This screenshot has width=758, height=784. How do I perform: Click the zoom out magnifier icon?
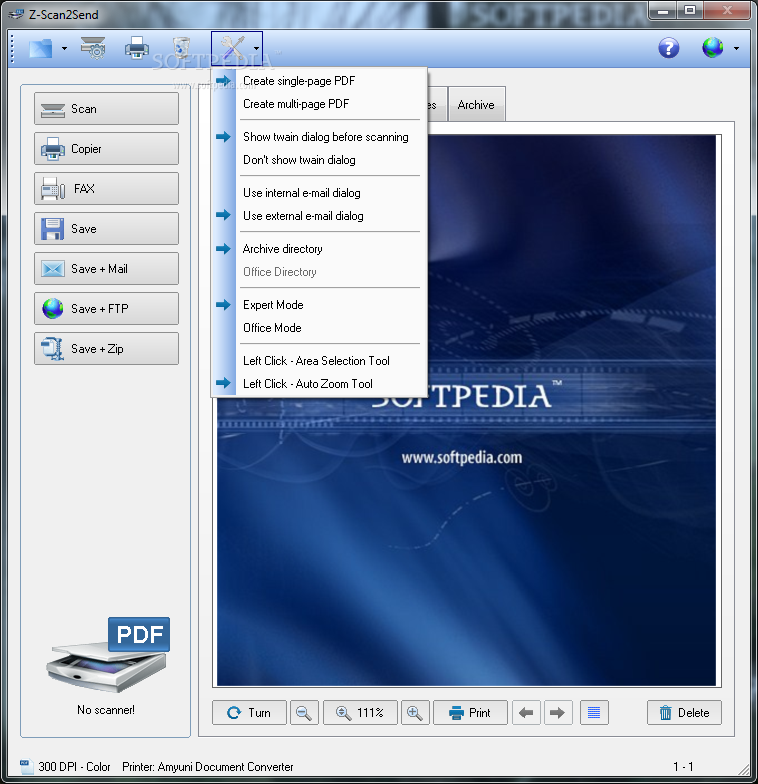point(304,712)
